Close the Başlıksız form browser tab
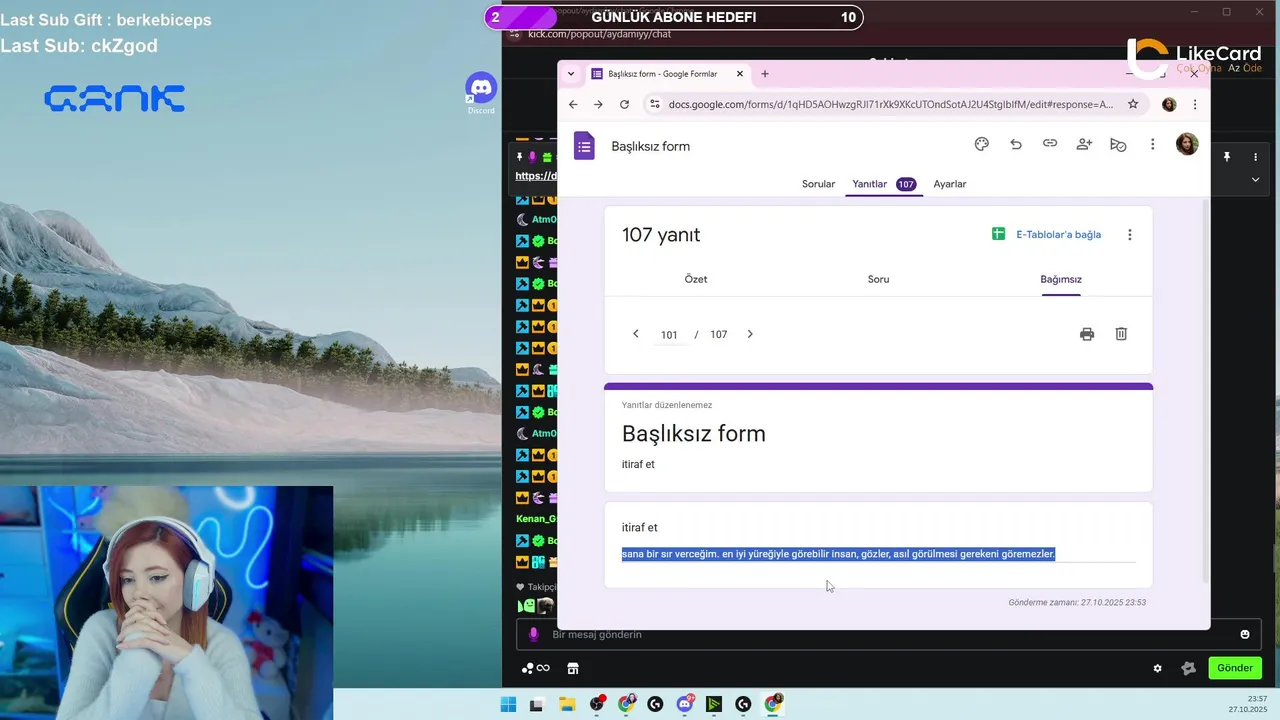 click(740, 74)
